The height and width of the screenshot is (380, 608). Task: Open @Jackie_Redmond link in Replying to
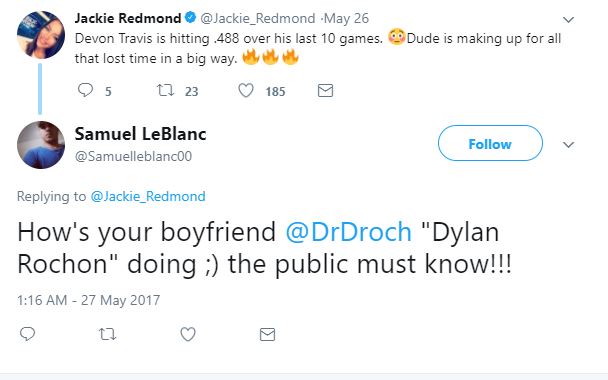(x=148, y=196)
